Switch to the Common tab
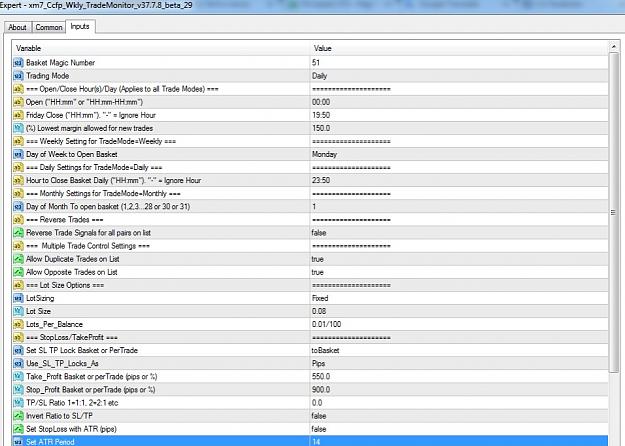The image size is (625, 446). point(49,27)
